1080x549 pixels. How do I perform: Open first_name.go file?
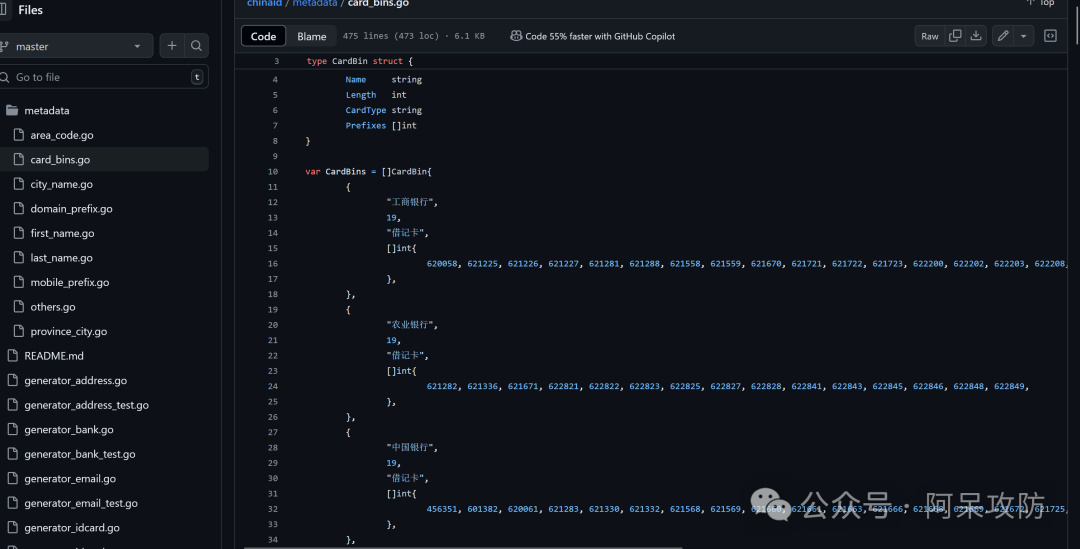[62, 233]
